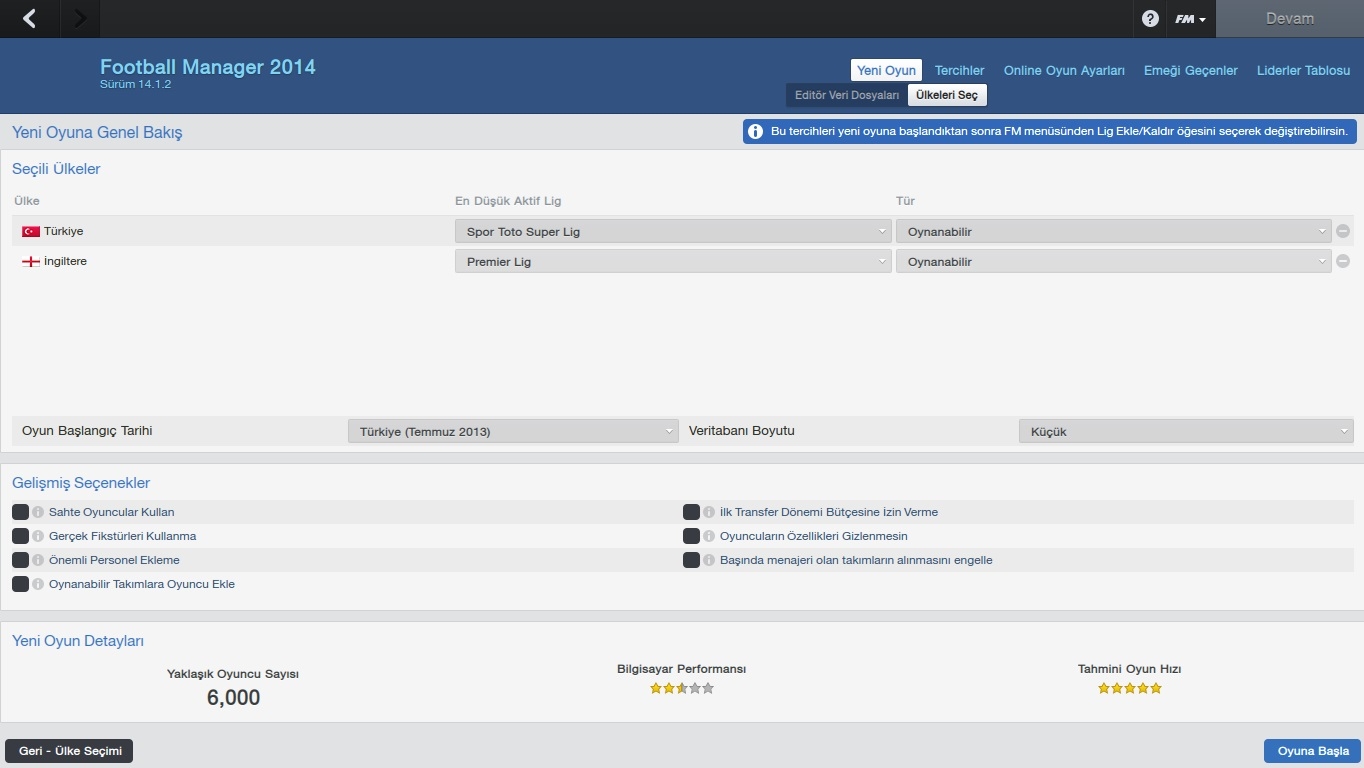Open the help question mark icon
This screenshot has height=768, width=1364.
tap(1150, 19)
